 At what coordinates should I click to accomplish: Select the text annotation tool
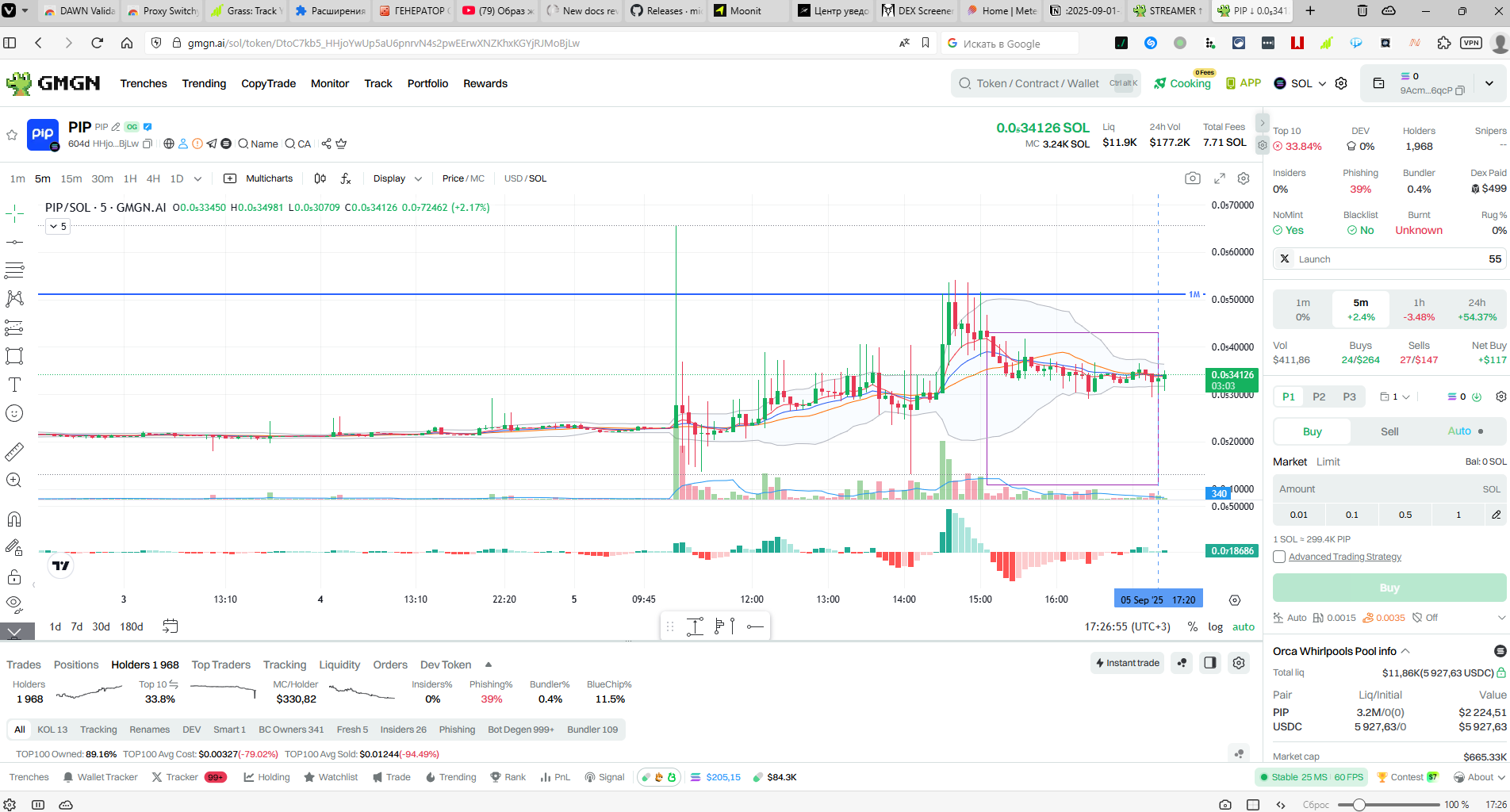[x=14, y=385]
